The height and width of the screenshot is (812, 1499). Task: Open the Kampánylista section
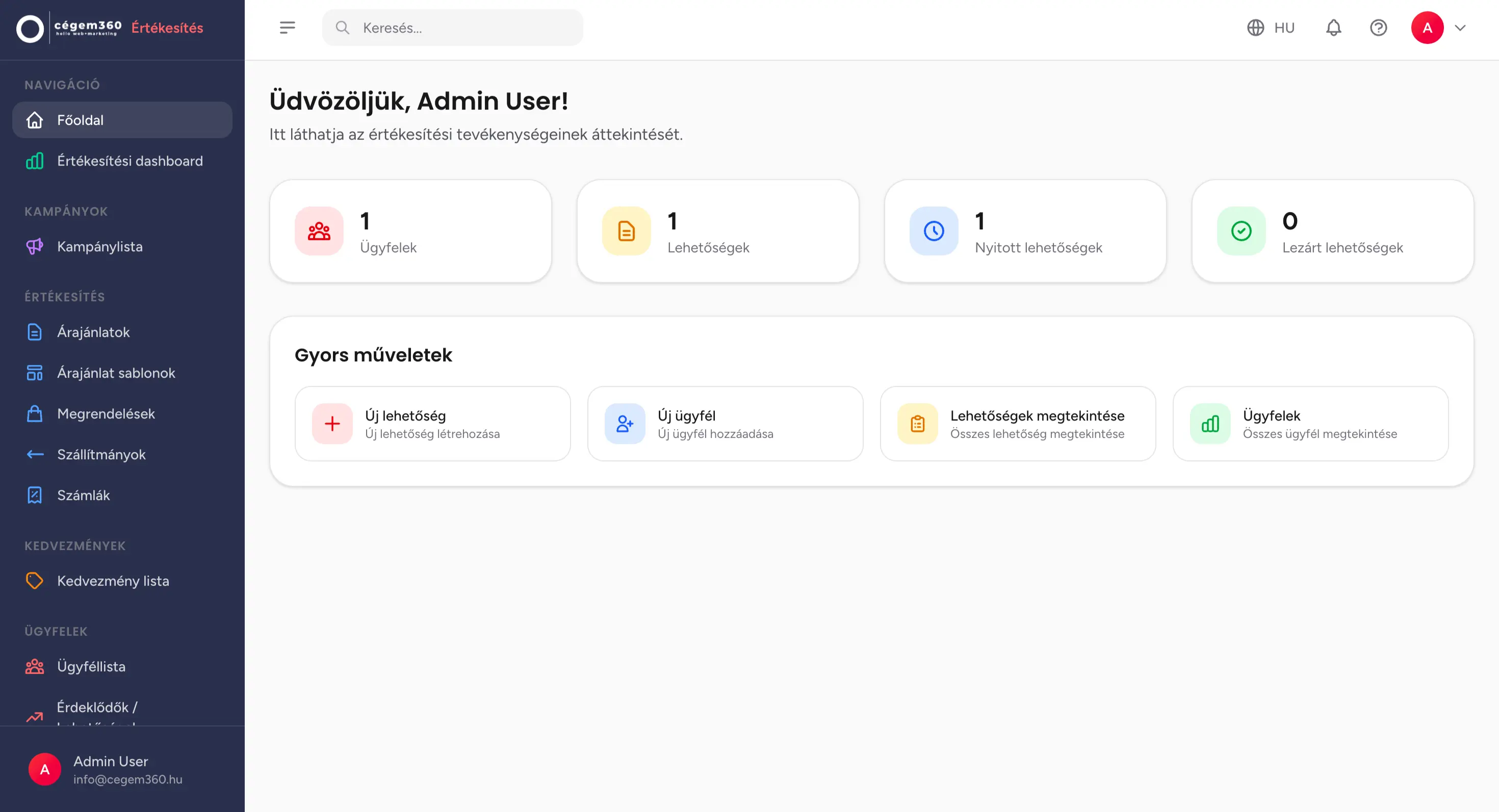coord(99,246)
